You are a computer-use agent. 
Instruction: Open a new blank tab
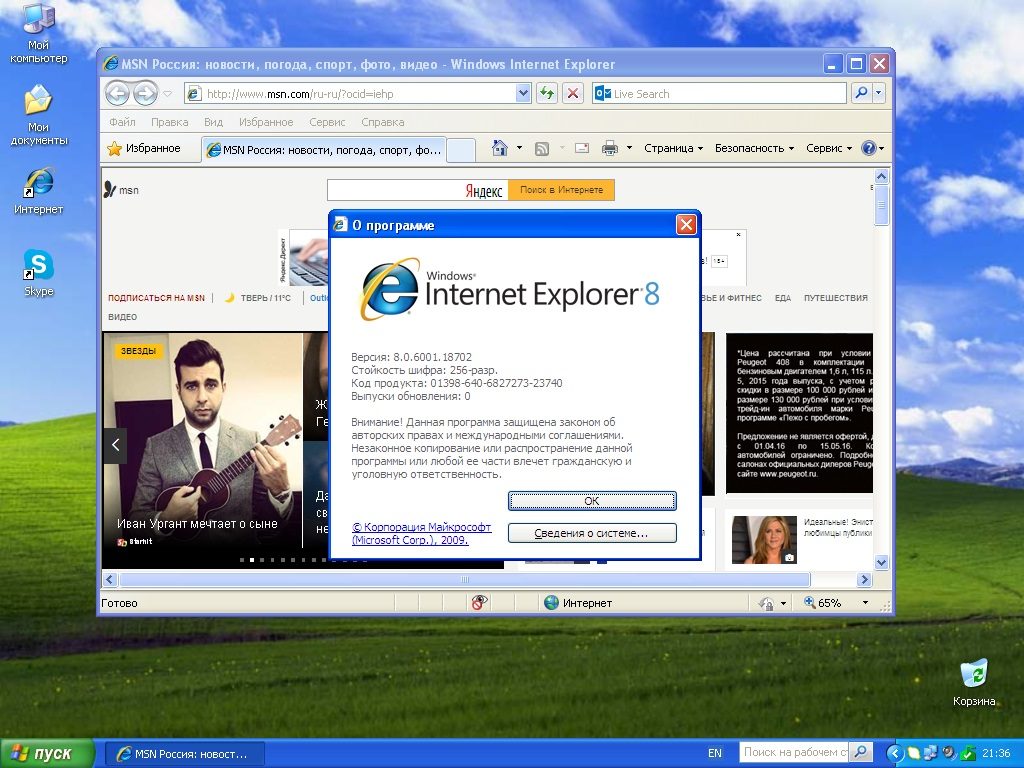[460, 150]
